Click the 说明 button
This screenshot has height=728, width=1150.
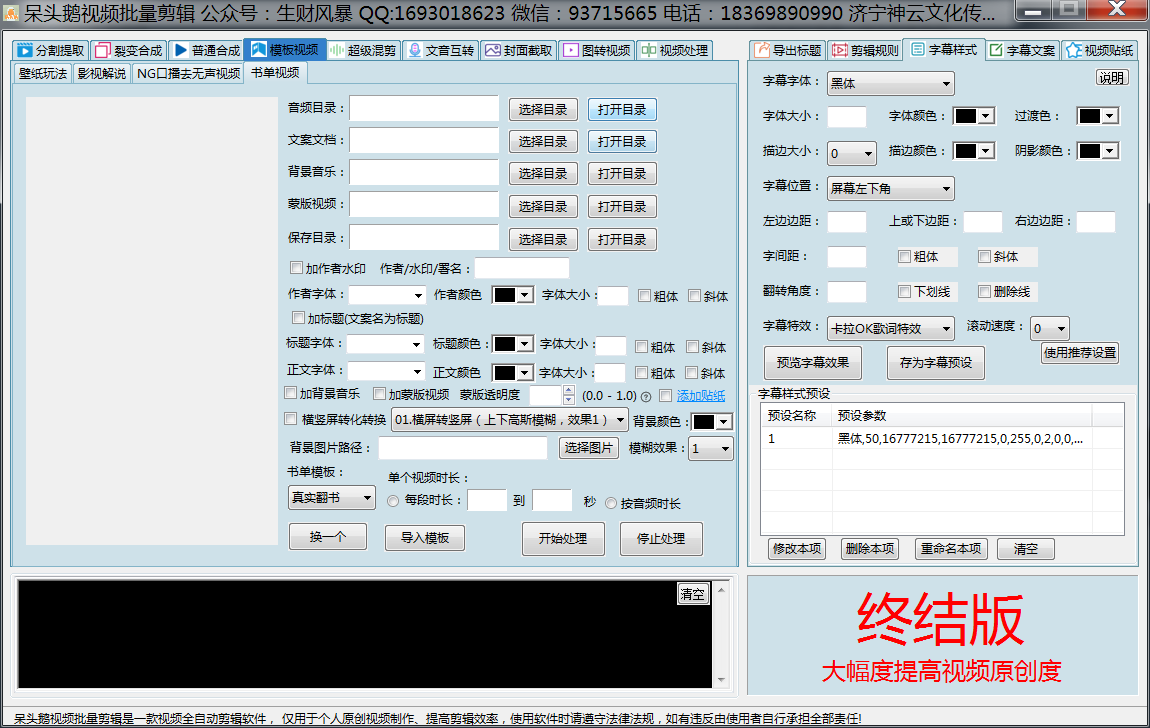click(1112, 78)
